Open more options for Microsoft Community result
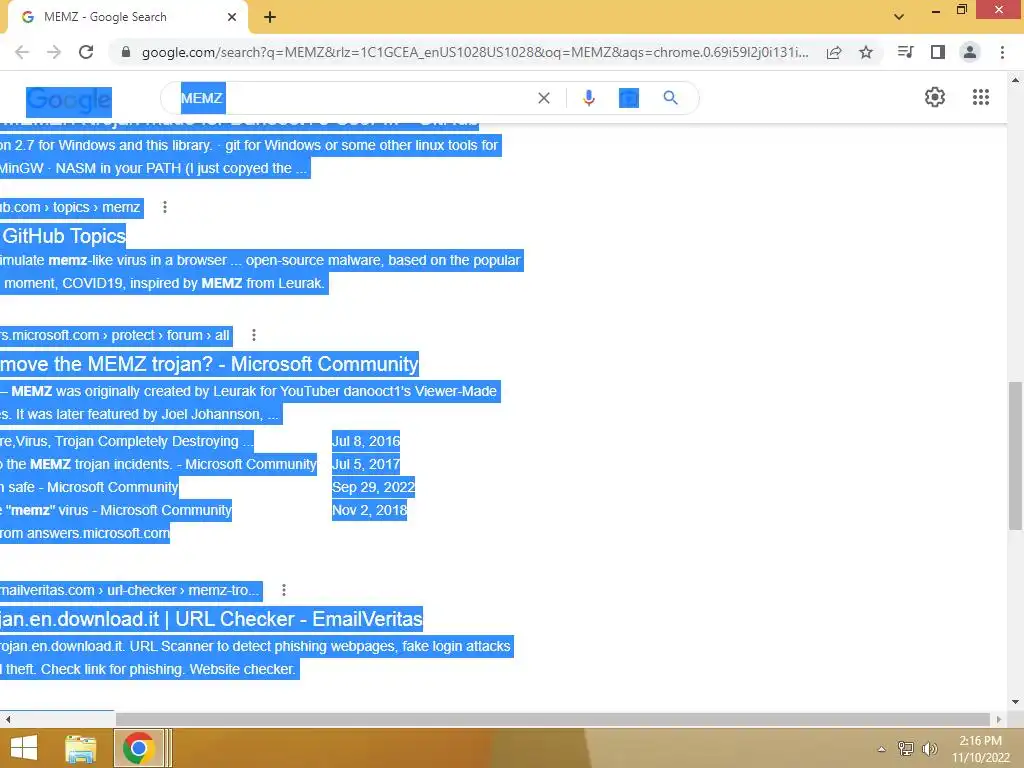1024x768 pixels. [x=254, y=335]
